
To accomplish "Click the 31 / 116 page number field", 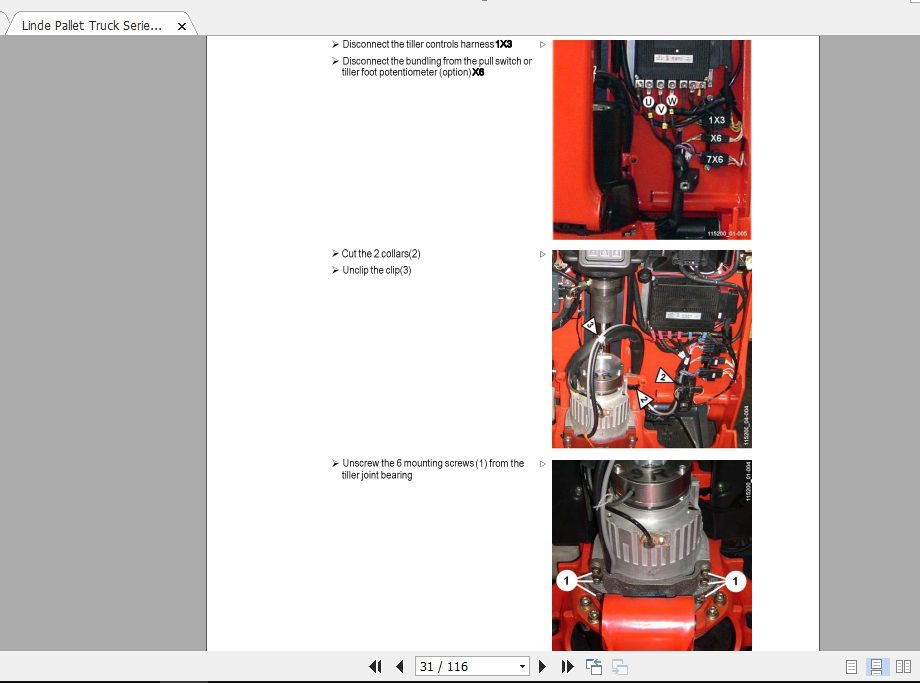I will [465, 667].
